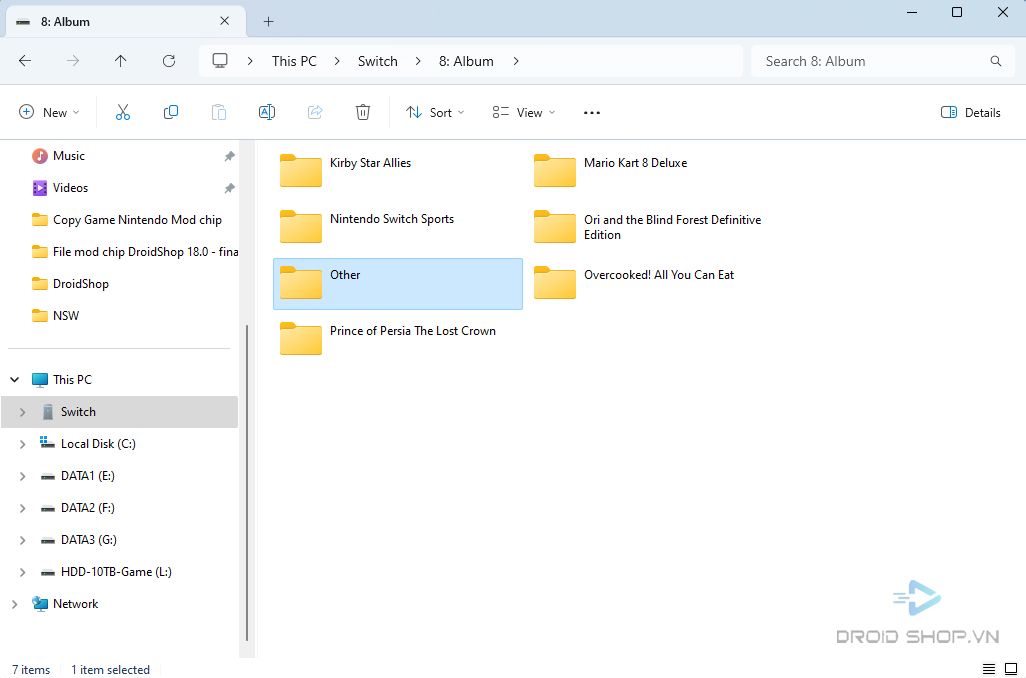Open Copy Game Nintendo Mod chip folder
1026x678 pixels.
point(137,220)
